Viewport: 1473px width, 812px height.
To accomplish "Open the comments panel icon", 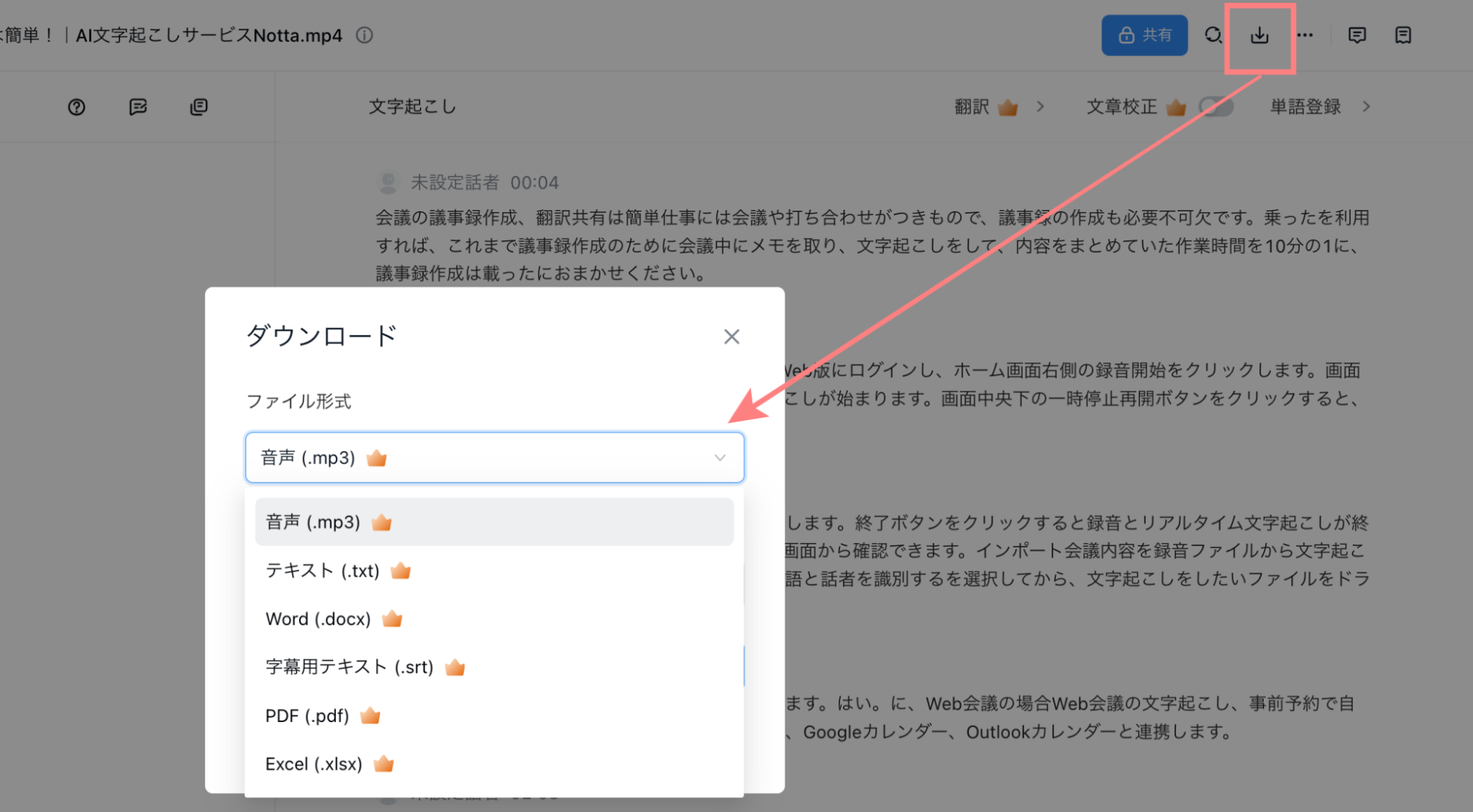I will [1357, 35].
